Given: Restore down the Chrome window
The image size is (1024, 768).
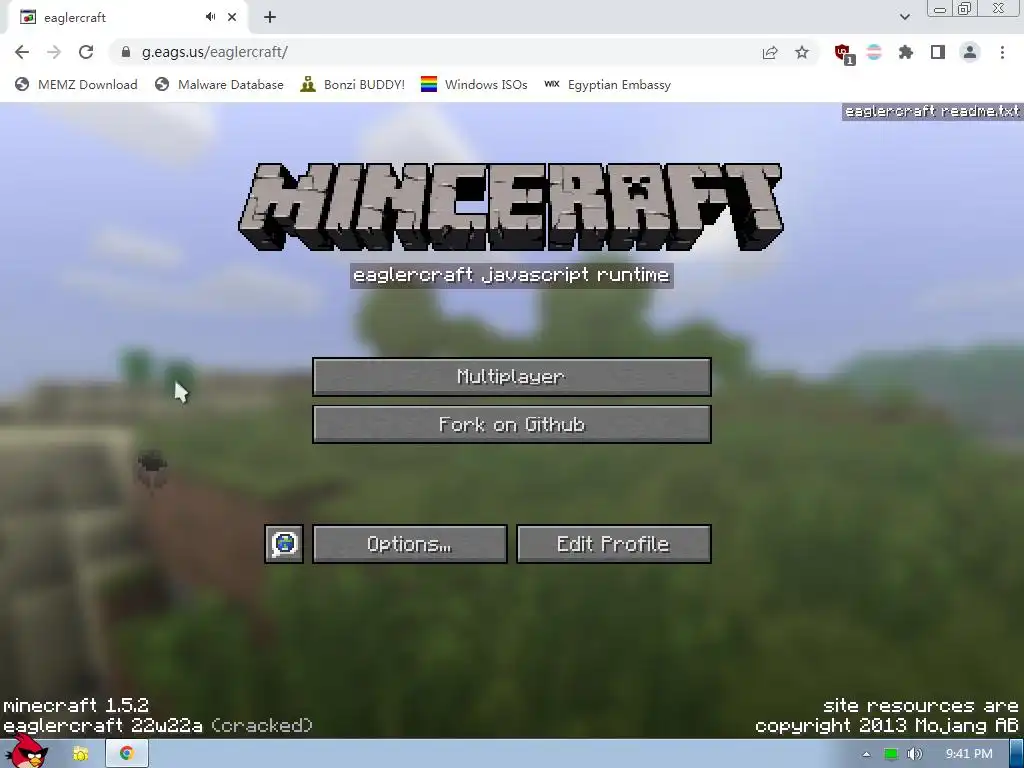Looking at the screenshot, I should [x=964, y=9].
